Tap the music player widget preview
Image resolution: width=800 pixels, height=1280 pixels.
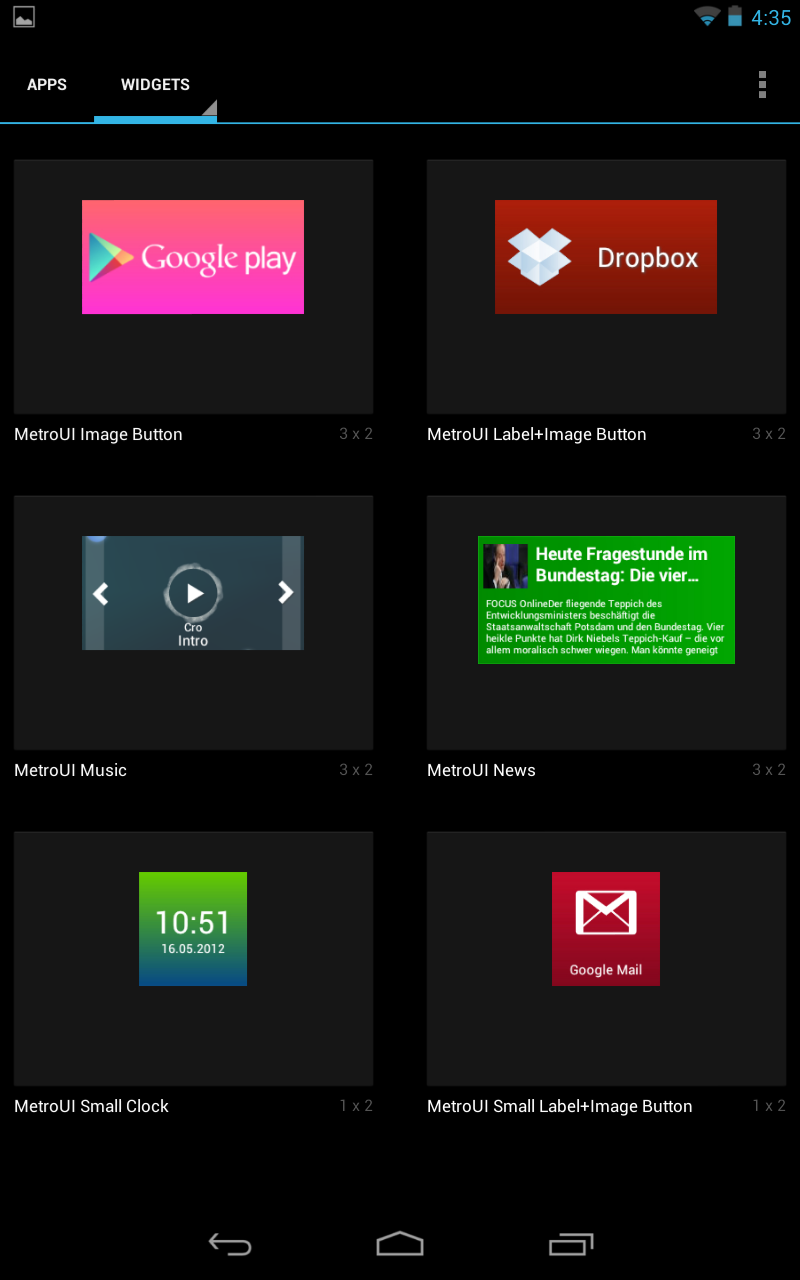(x=193, y=593)
